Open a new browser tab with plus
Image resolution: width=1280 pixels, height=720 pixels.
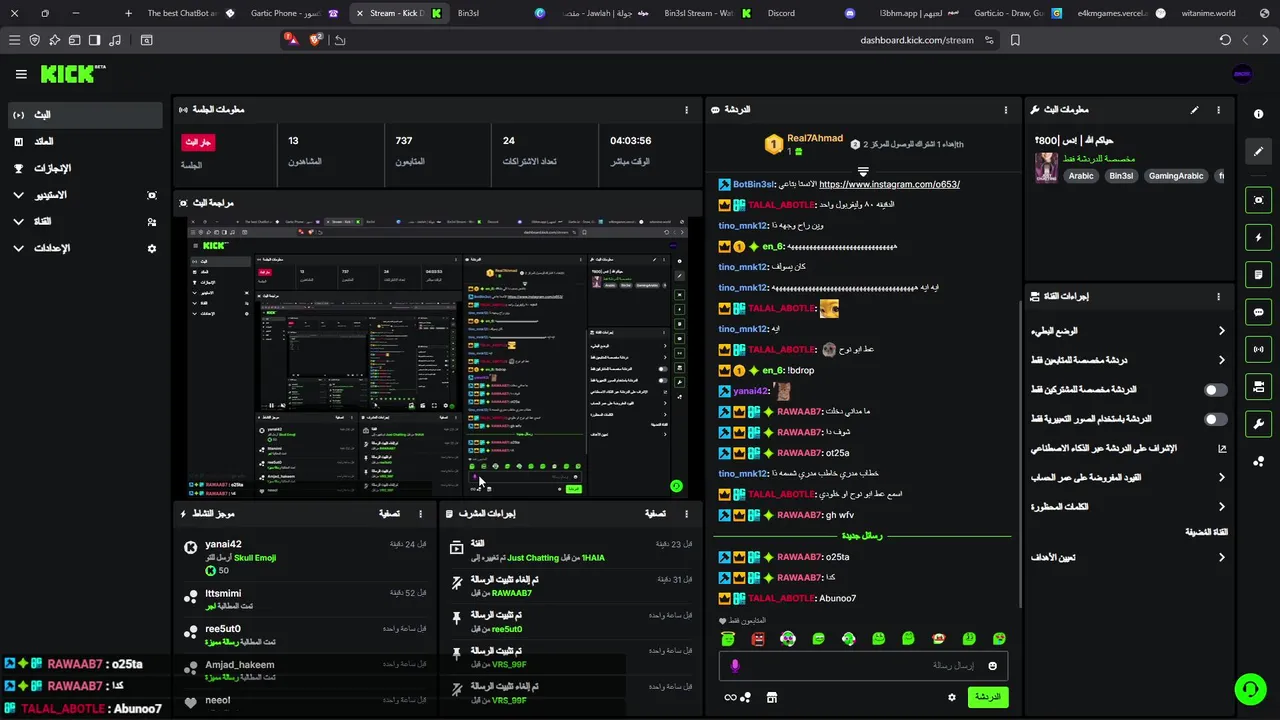128,13
